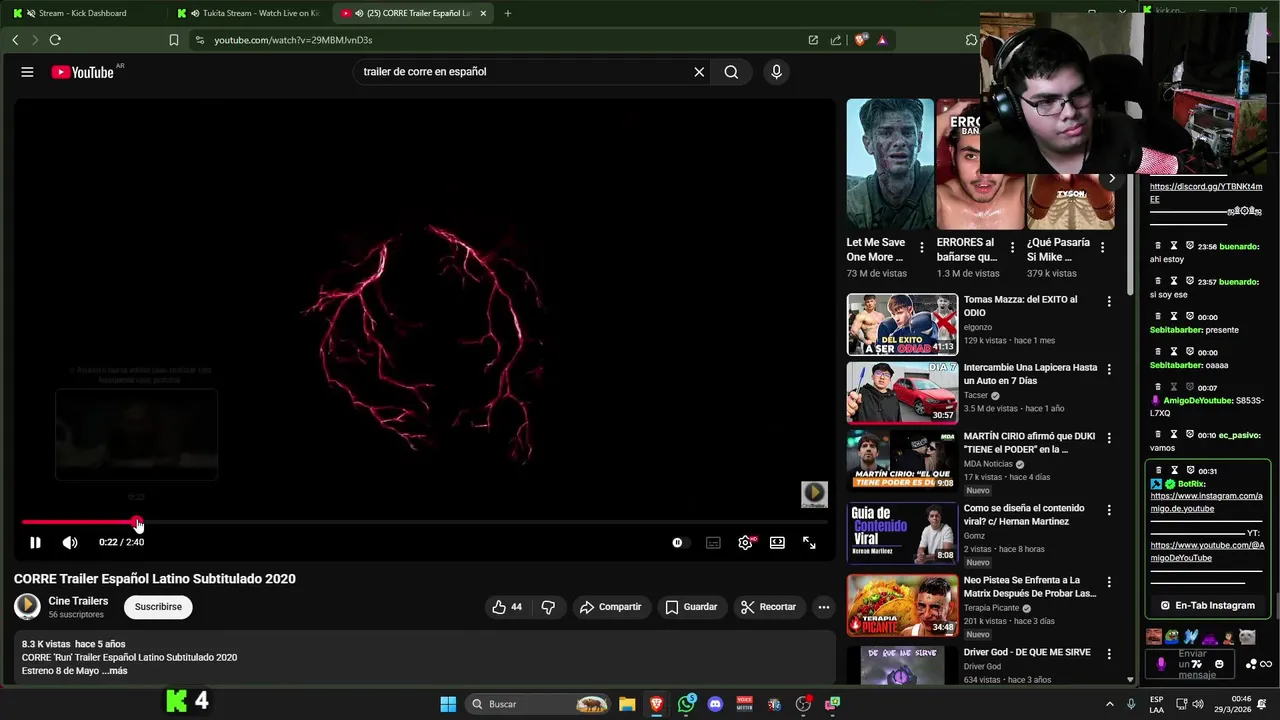Start voice search with the microphone

776,72
